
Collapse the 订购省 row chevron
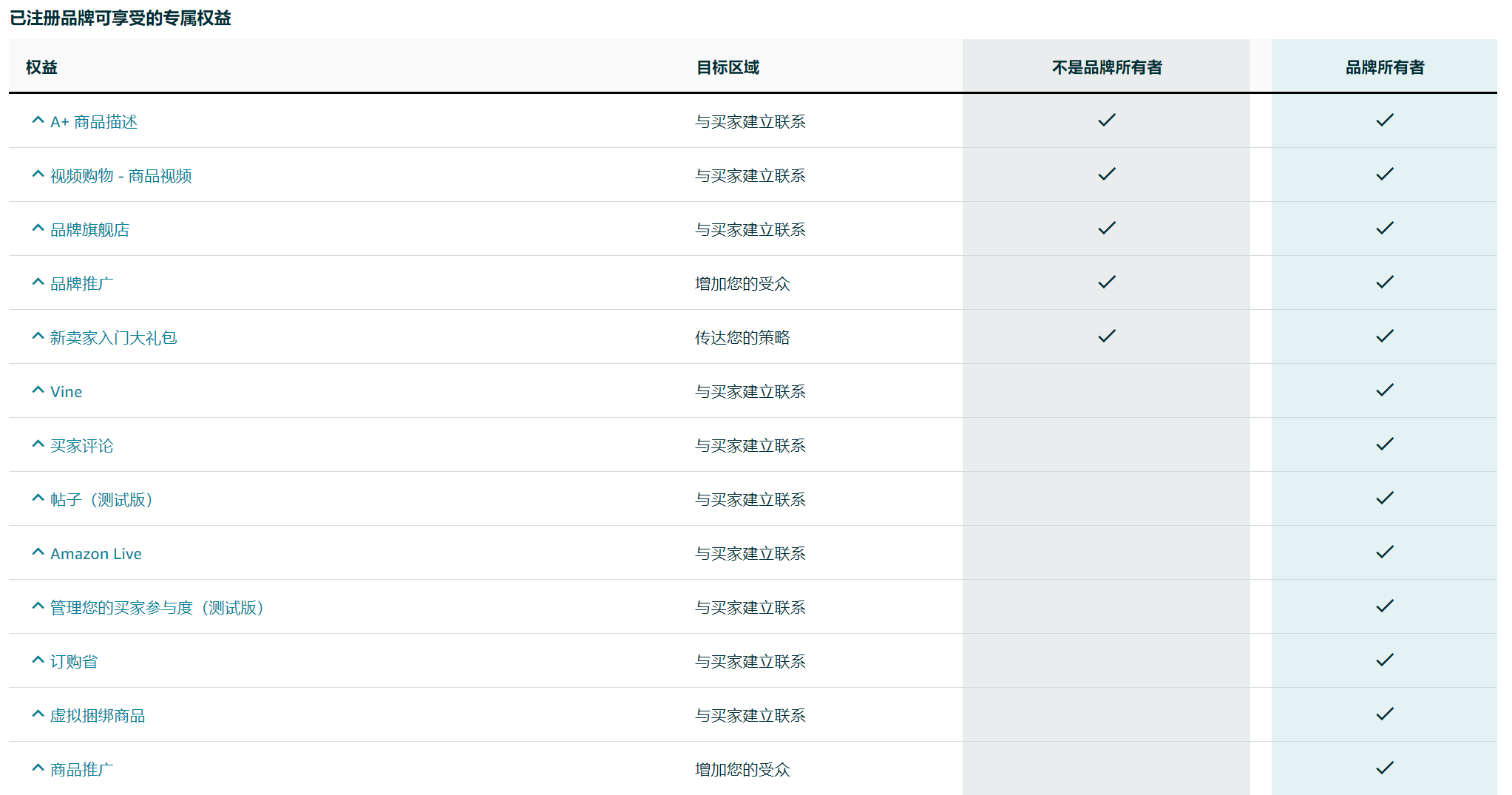tap(38, 660)
